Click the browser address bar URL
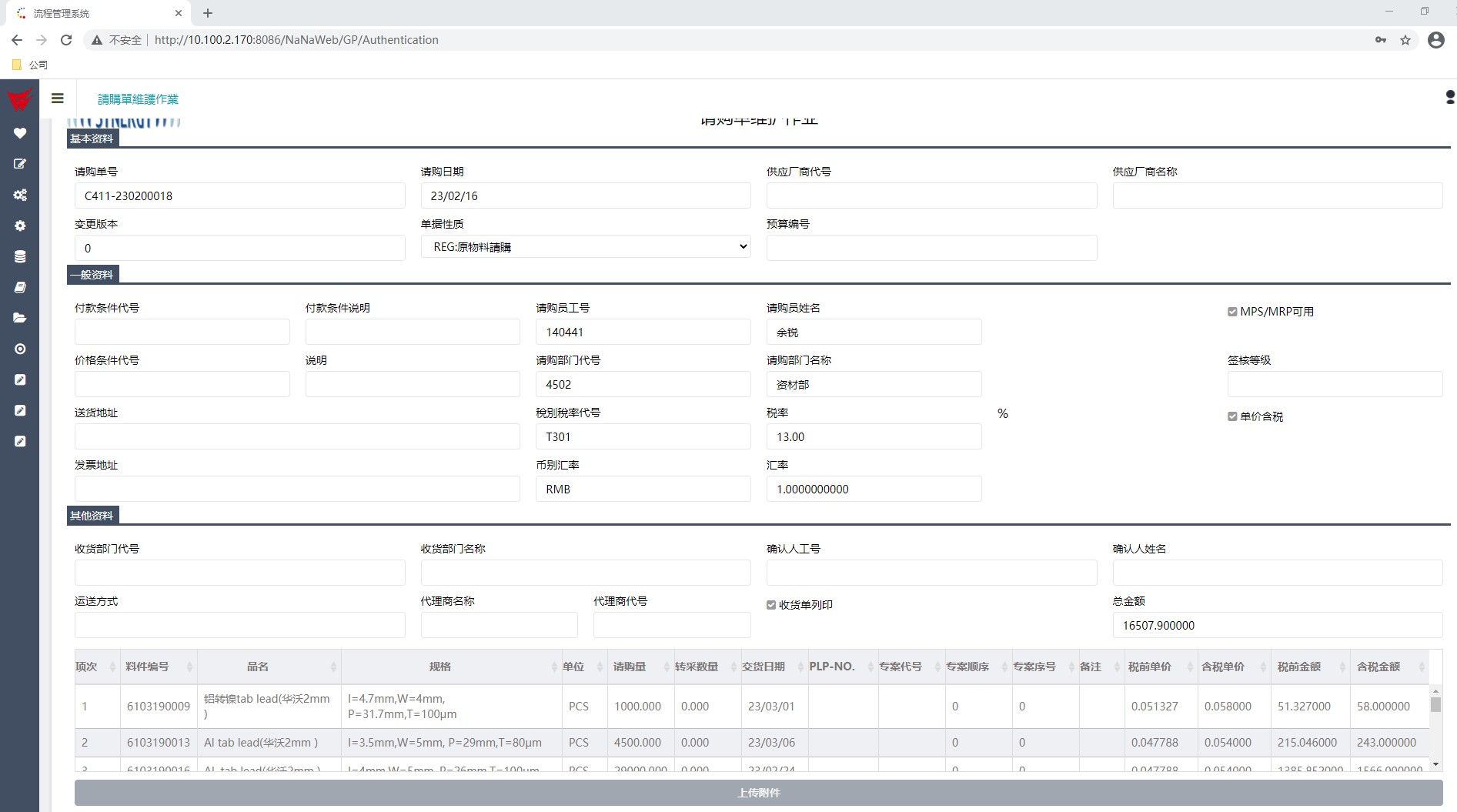Viewport: 1457px width, 812px height. [296, 40]
